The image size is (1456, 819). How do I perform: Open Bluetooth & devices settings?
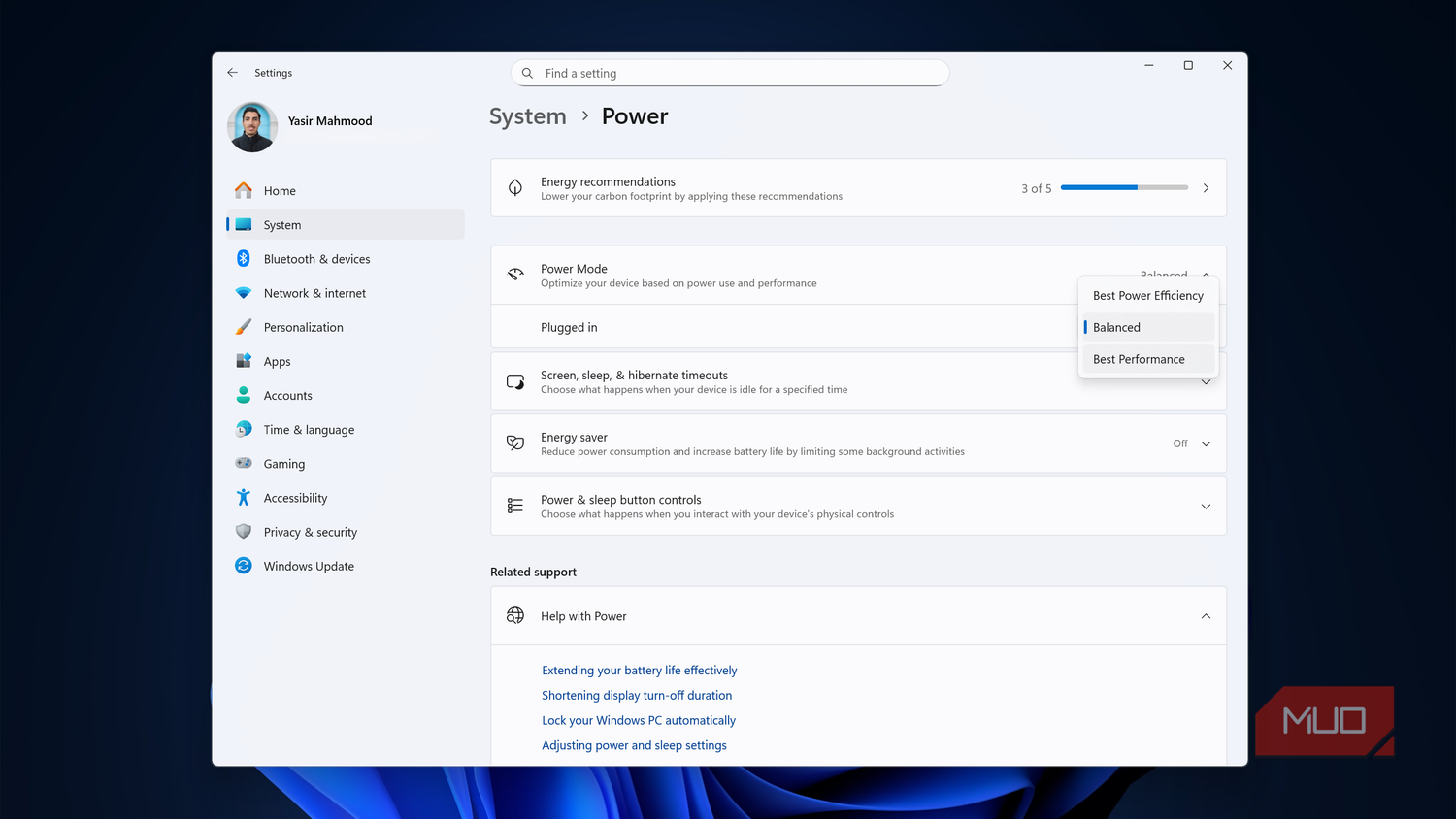(346, 259)
